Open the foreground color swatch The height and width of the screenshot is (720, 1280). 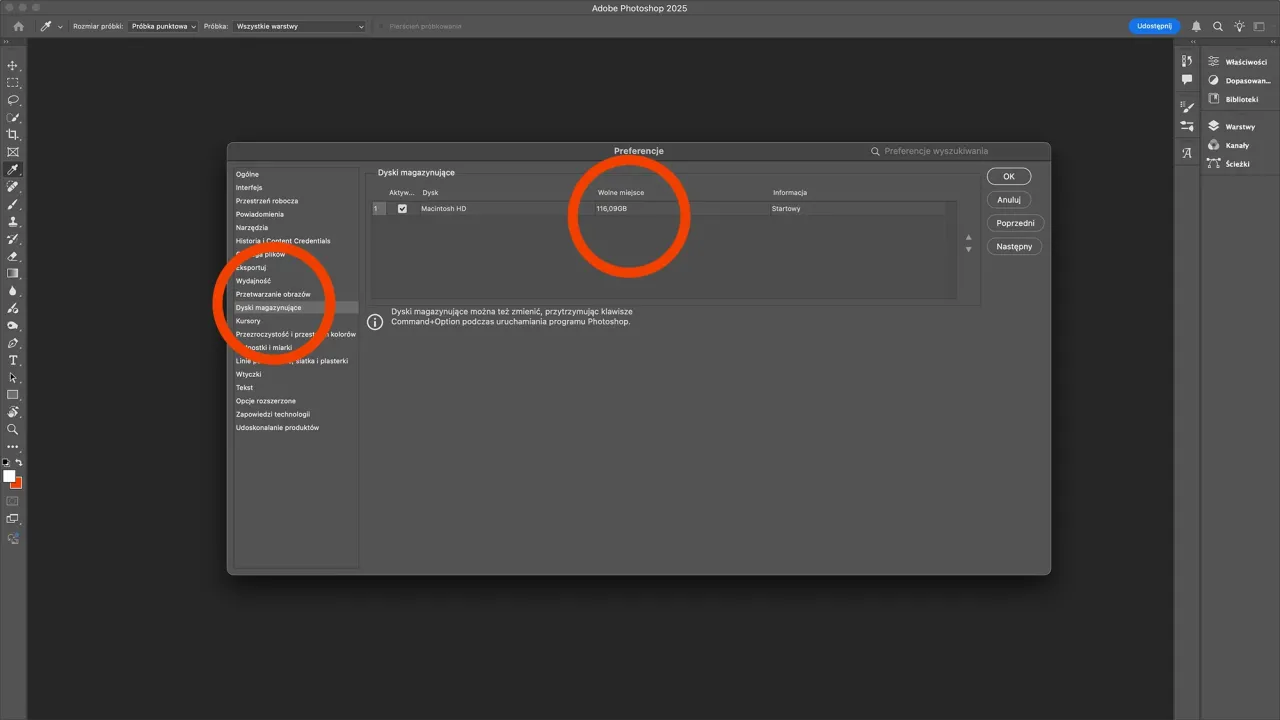coord(9,477)
